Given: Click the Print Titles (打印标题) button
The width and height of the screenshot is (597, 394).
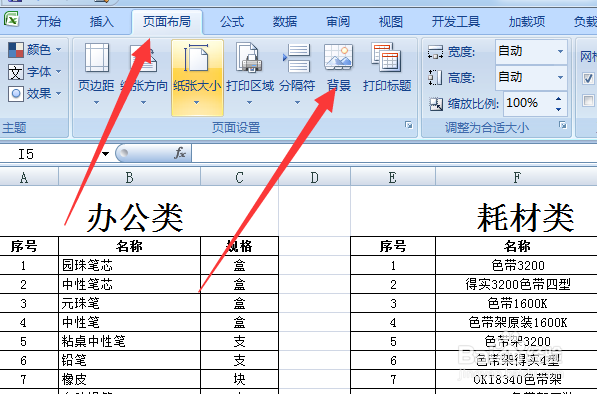Looking at the screenshot, I should click(387, 69).
